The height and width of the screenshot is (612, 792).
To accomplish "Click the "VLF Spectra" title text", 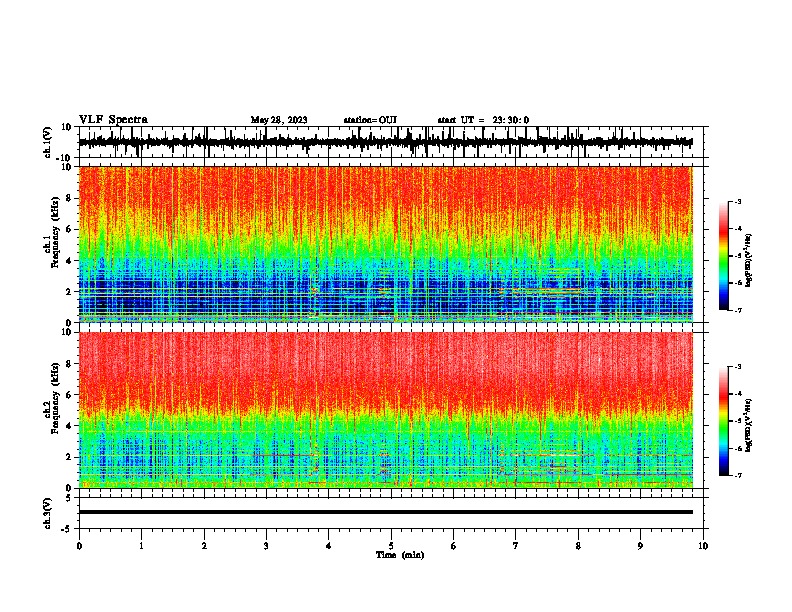I will [113, 120].
